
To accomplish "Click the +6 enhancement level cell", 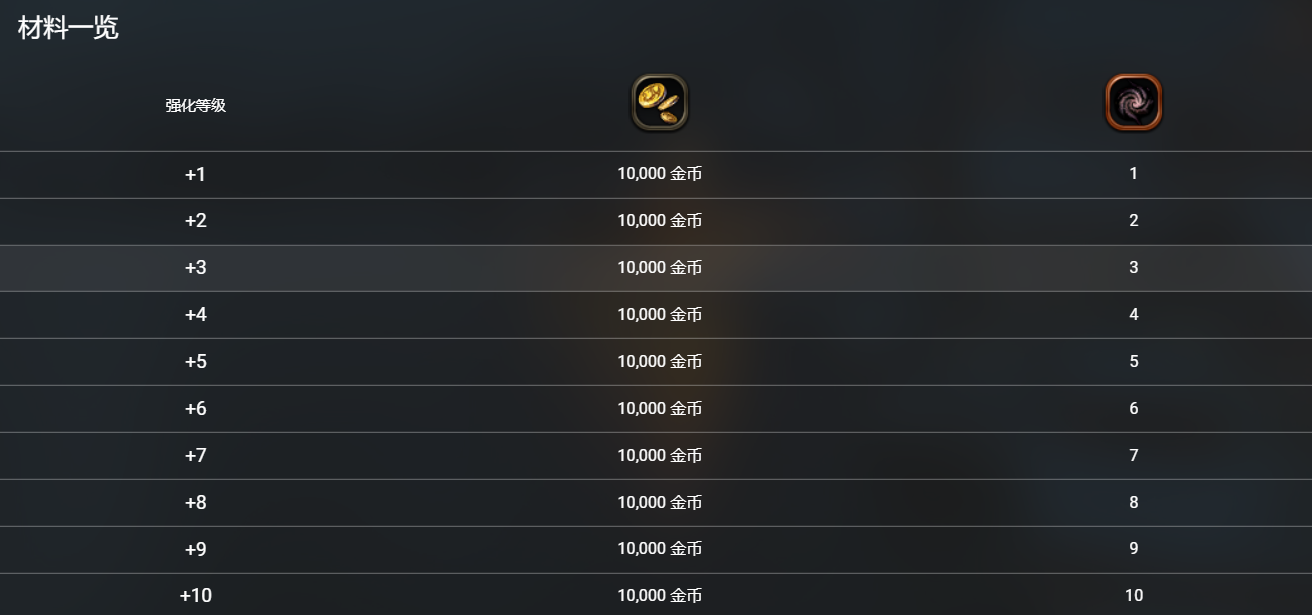I will click(196, 409).
